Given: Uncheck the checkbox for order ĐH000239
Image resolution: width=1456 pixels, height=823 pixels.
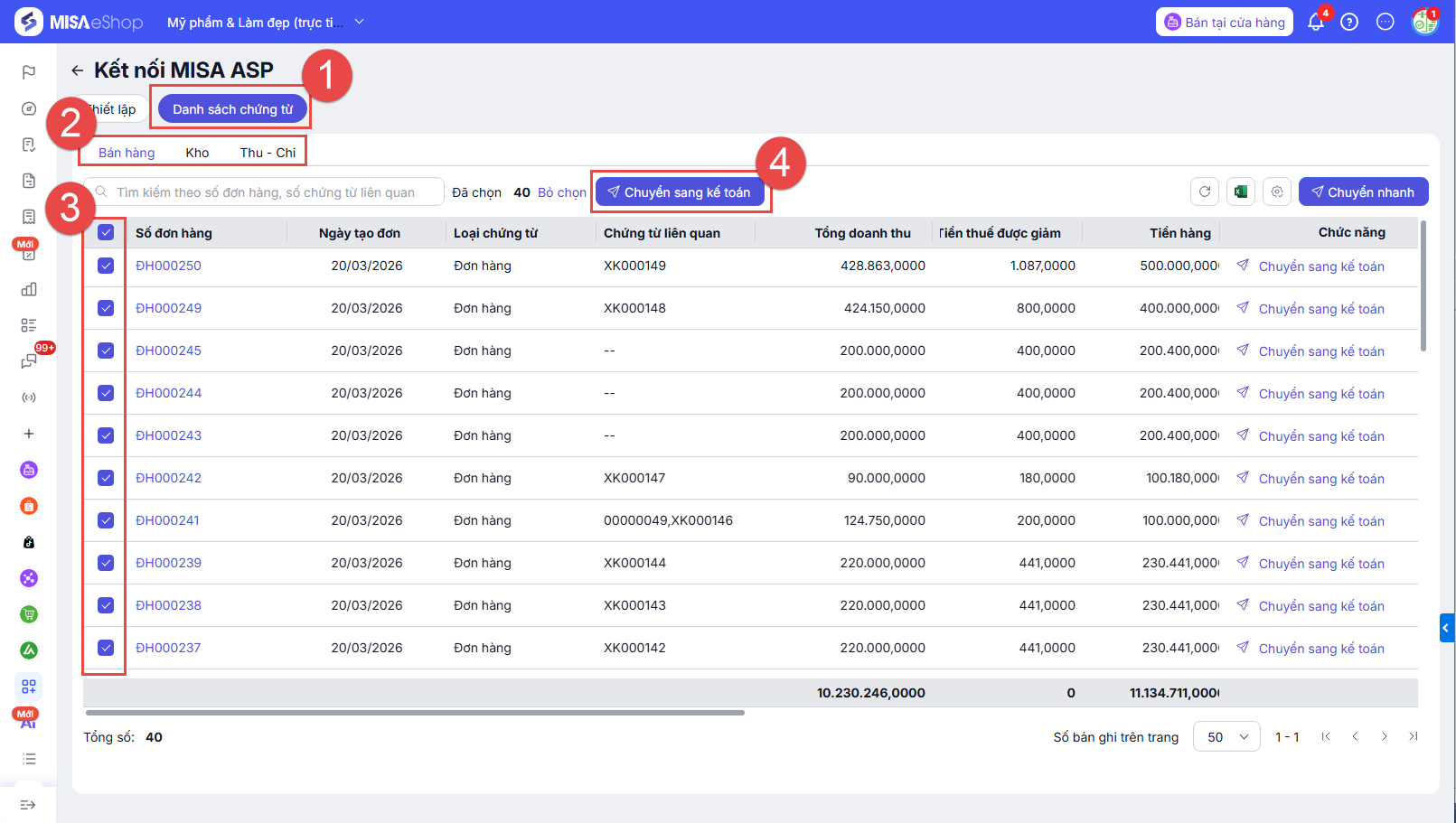Looking at the screenshot, I should click(106, 563).
